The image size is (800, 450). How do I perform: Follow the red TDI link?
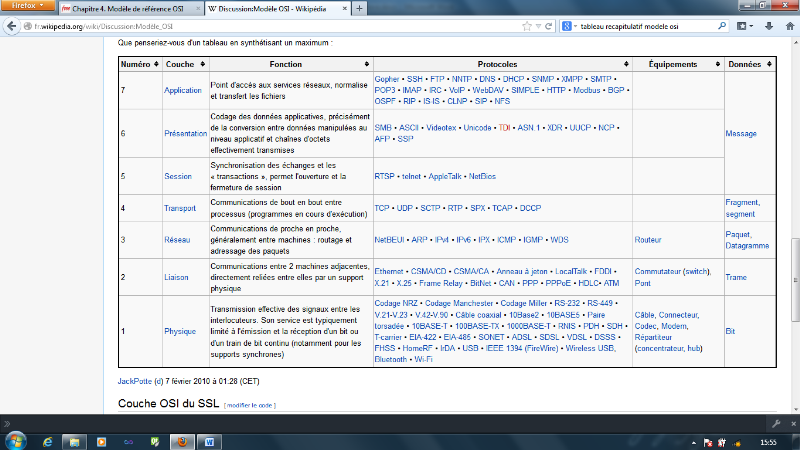click(x=504, y=128)
